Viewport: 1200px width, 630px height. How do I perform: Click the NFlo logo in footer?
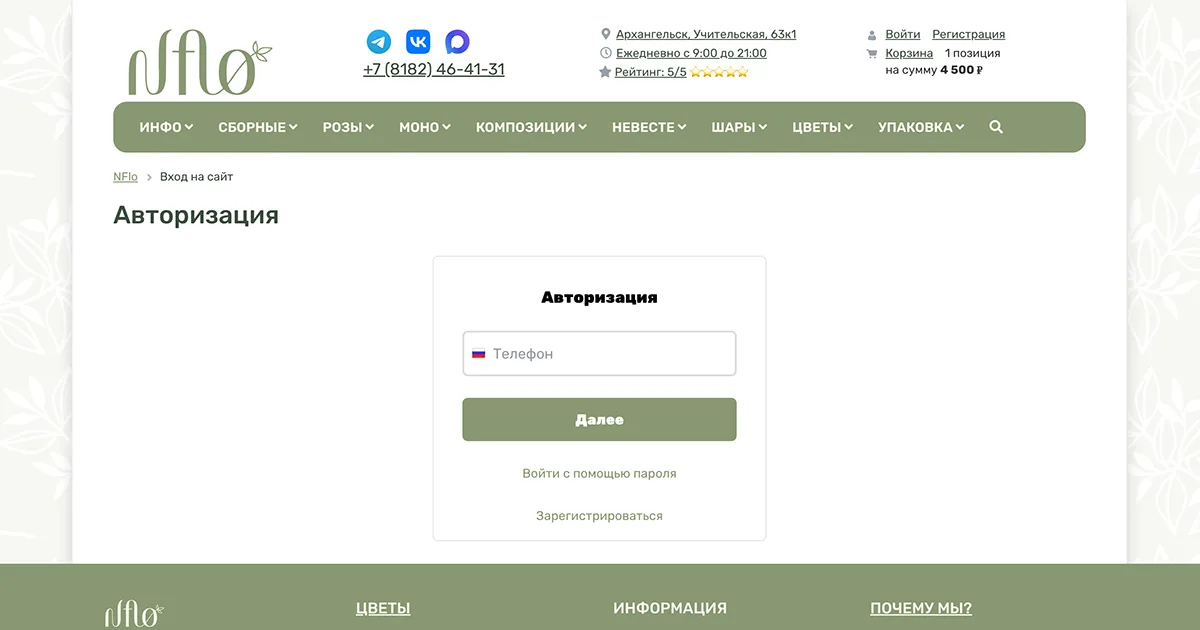tap(134, 614)
